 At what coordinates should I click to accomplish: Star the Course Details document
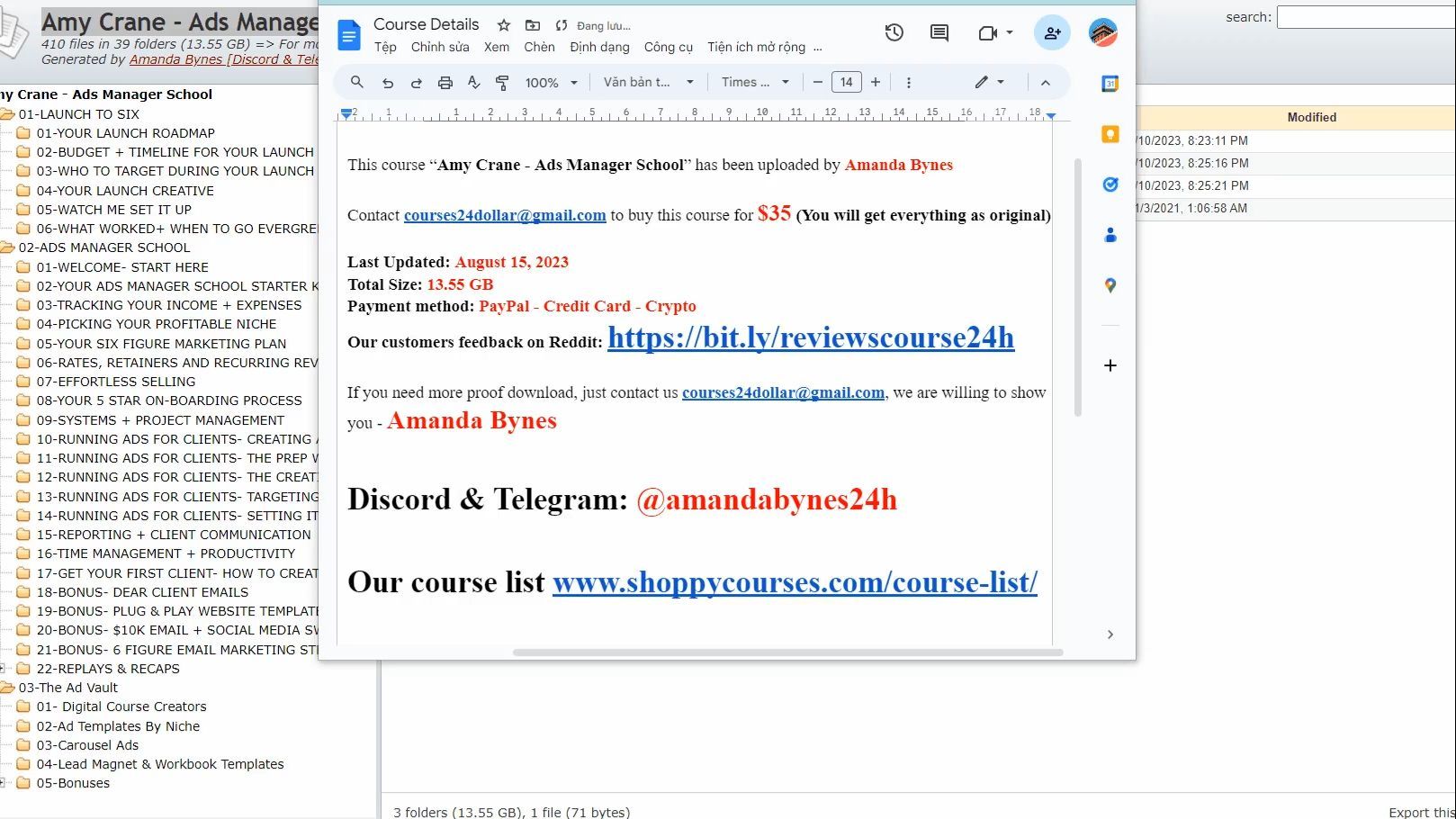(x=504, y=25)
